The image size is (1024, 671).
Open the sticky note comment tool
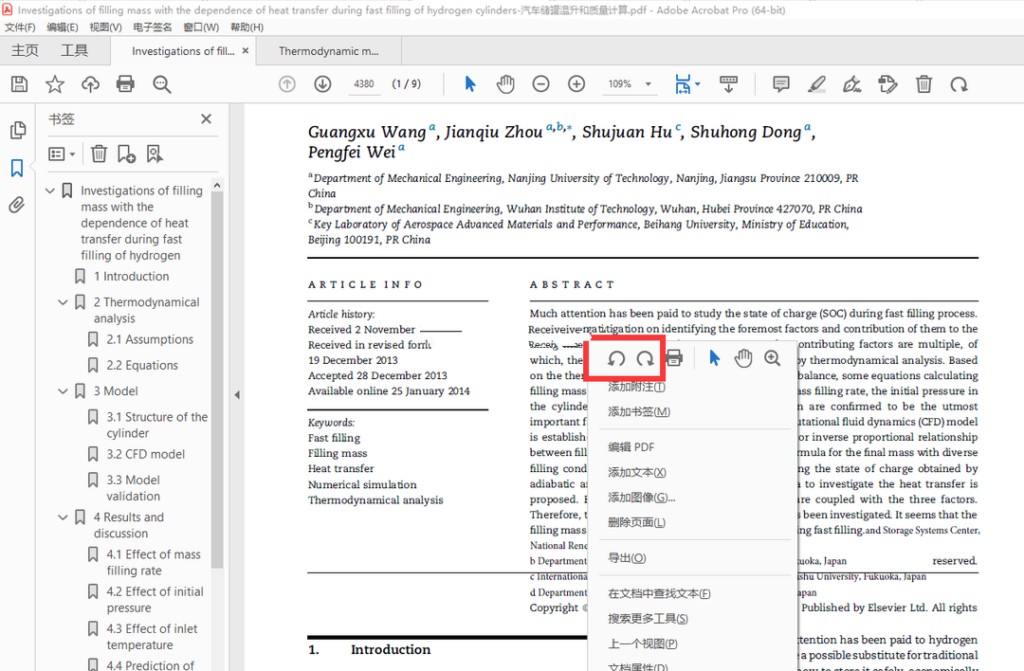pyautogui.click(x=779, y=84)
